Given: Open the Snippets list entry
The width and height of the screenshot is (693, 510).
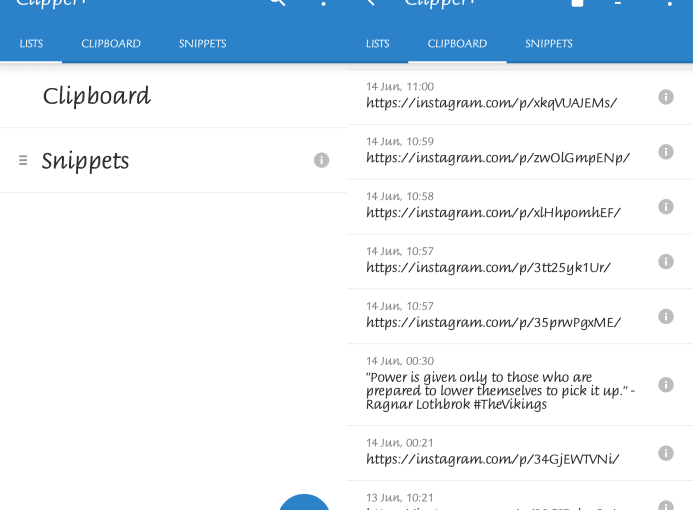Looking at the screenshot, I should coord(173,160).
